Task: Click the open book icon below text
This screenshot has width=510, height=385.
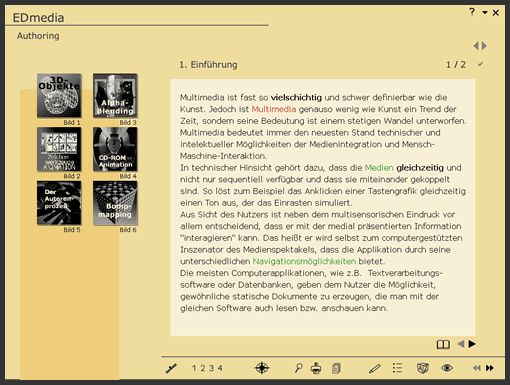Action: 443,344
